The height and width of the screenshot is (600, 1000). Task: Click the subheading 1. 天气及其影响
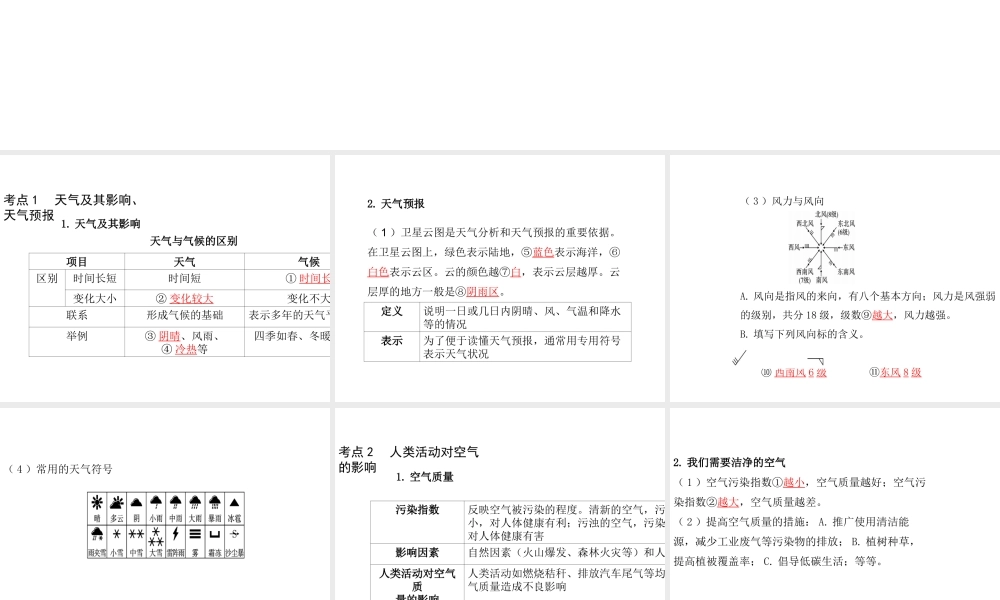click(101, 224)
